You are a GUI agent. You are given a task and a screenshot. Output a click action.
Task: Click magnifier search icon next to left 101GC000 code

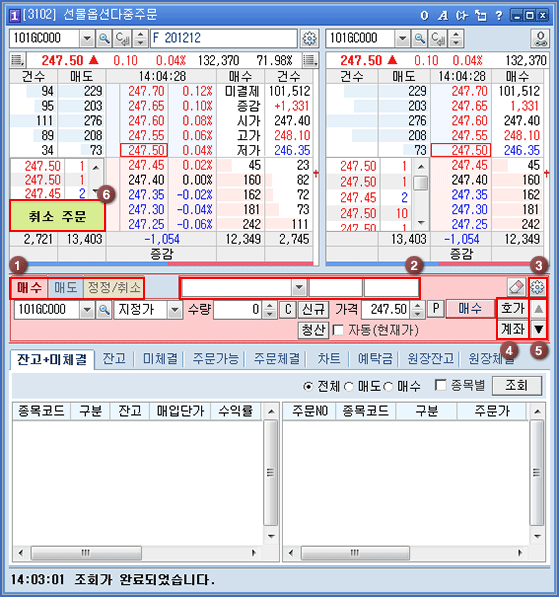point(104,38)
